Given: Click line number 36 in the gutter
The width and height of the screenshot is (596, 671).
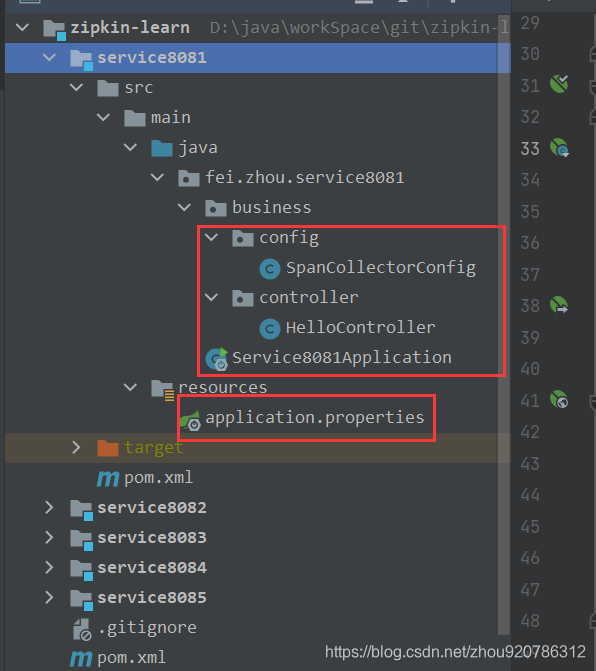Looking at the screenshot, I should coord(530,243).
